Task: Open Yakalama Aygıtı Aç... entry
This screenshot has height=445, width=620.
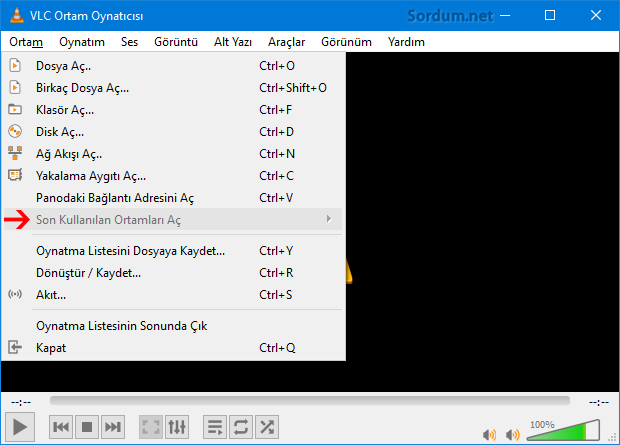Action: click(173, 176)
